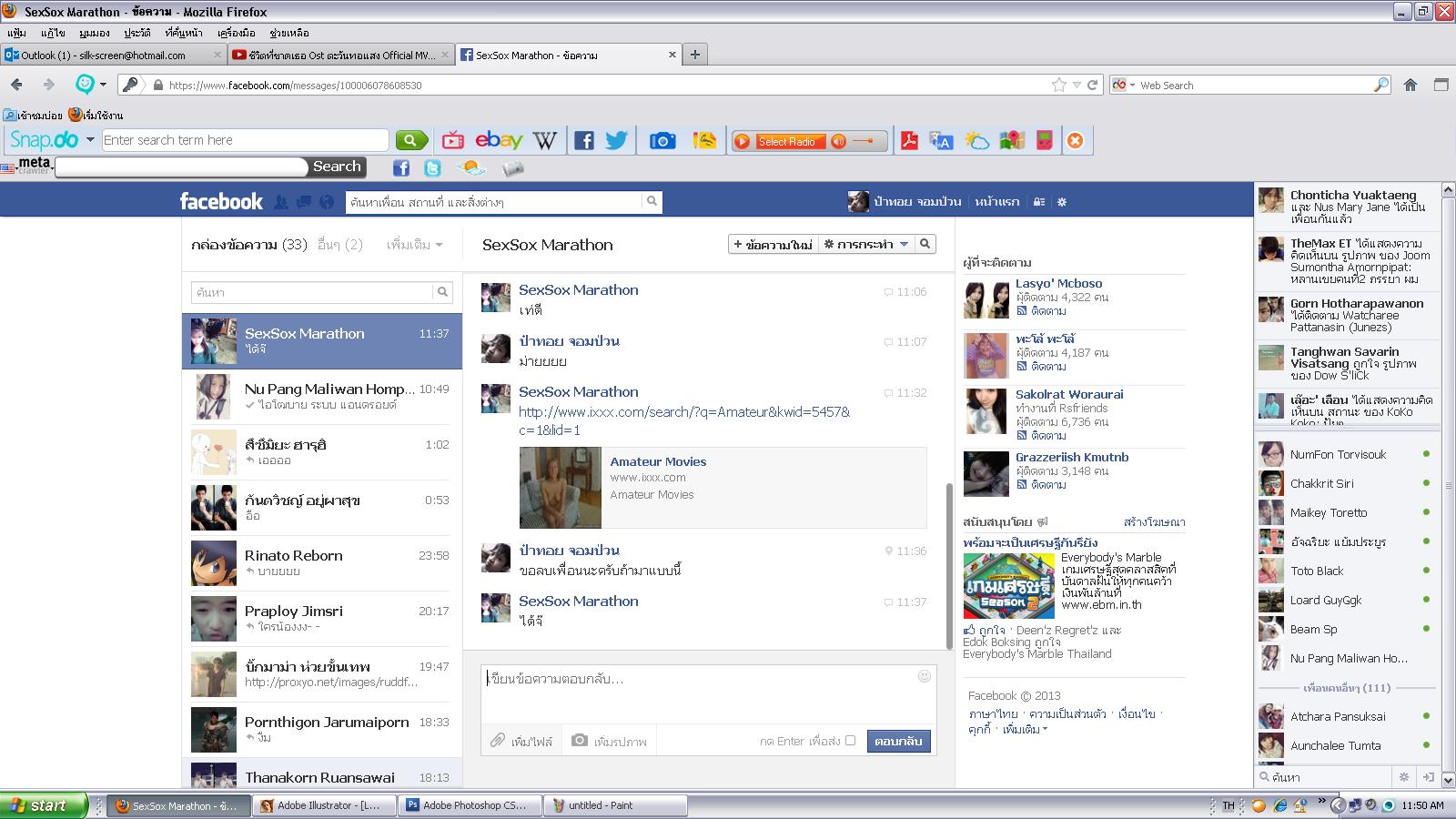Open the TV icon in Snap.do toolbar

pyautogui.click(x=453, y=140)
